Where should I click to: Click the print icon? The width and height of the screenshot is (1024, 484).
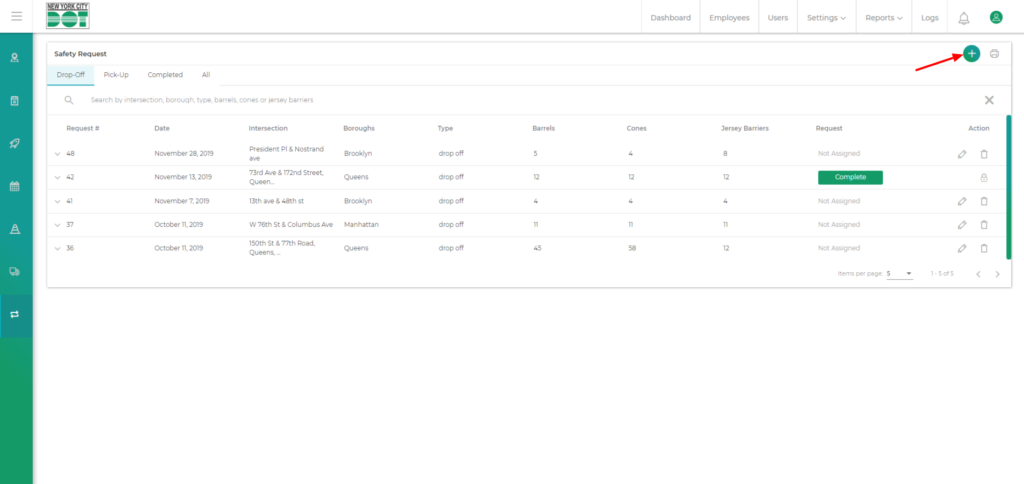pyautogui.click(x=994, y=53)
